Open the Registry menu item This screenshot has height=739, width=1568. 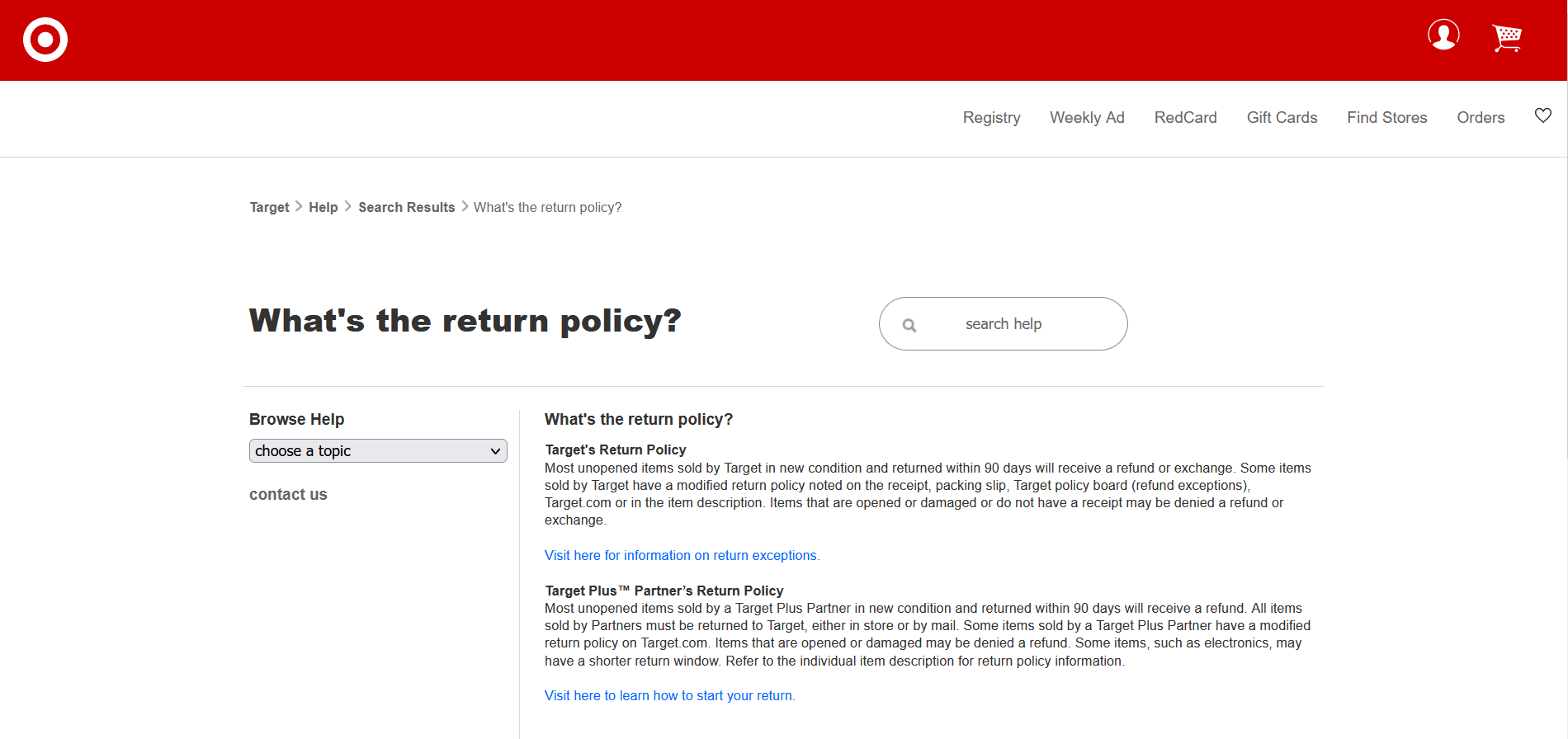(x=991, y=118)
